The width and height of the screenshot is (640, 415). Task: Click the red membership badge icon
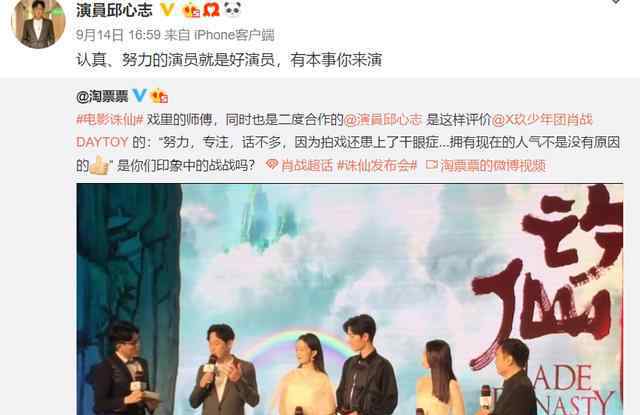(211, 10)
